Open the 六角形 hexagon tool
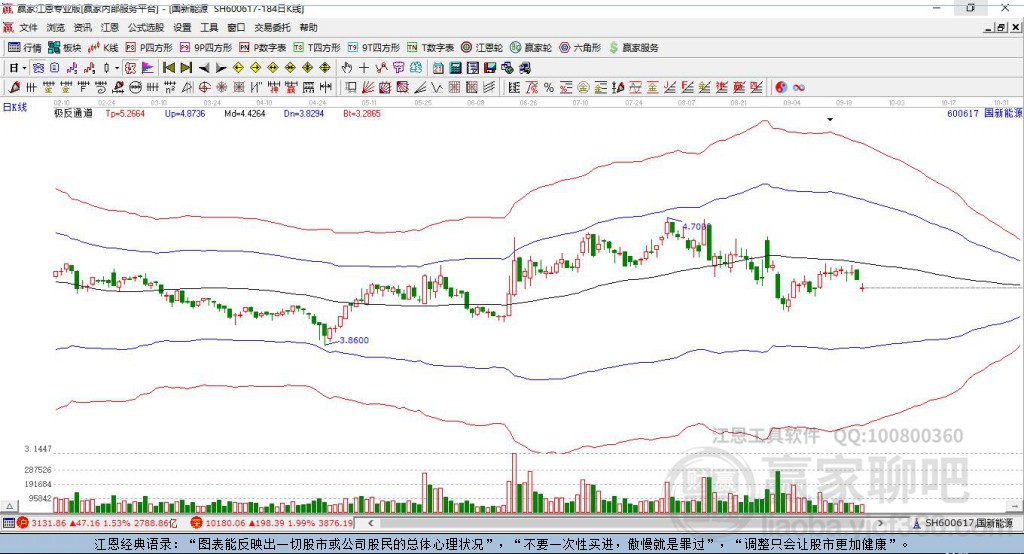This screenshot has height=554, width=1024. 580,48
